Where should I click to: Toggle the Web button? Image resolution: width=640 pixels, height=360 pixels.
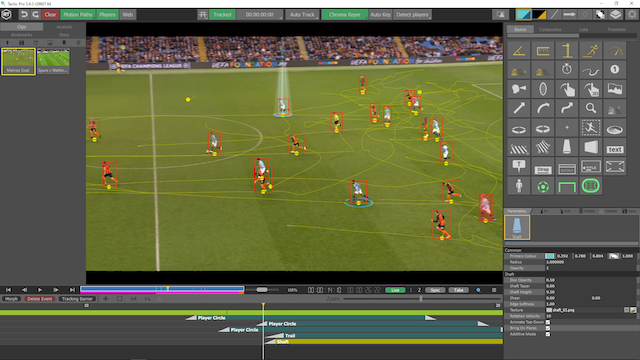(128, 15)
